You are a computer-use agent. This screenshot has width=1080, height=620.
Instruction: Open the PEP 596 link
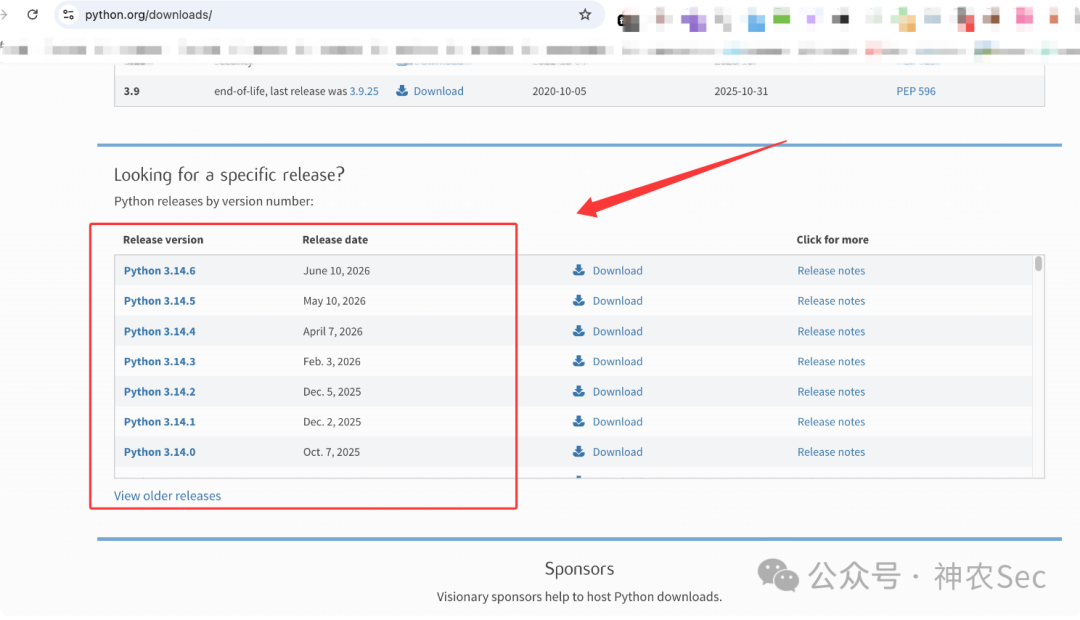coord(916,91)
